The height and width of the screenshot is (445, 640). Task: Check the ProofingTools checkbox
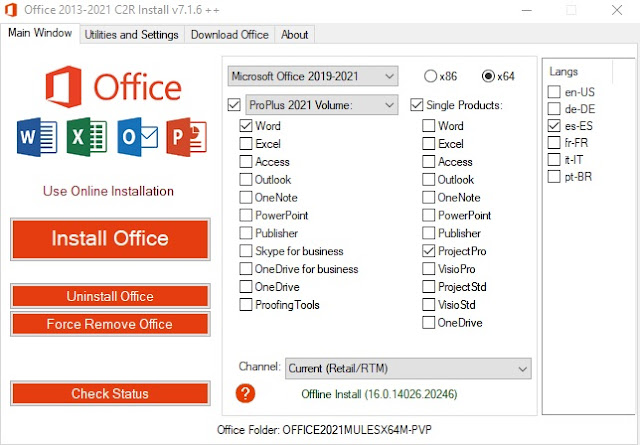coord(246,305)
